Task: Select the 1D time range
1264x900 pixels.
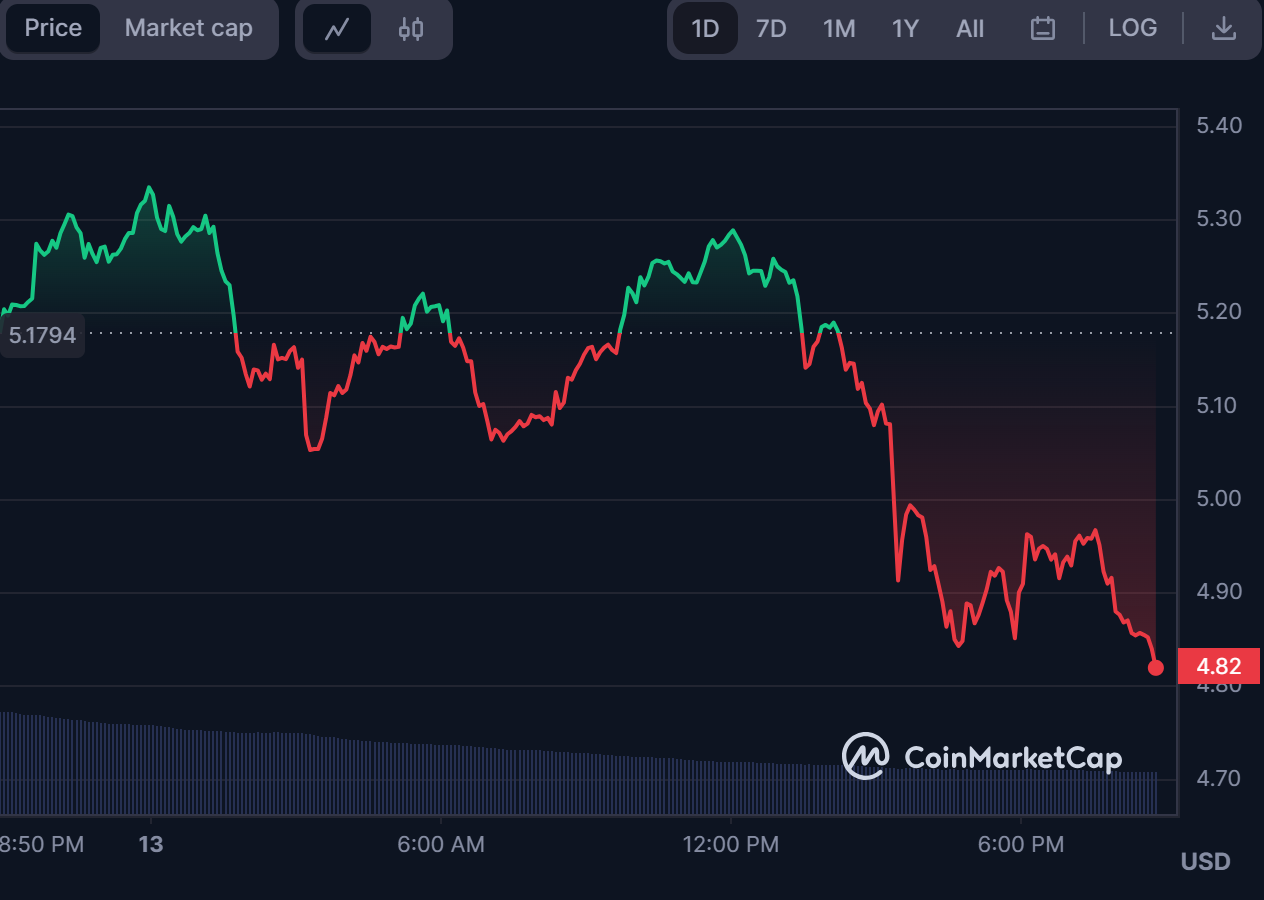Action: click(705, 29)
